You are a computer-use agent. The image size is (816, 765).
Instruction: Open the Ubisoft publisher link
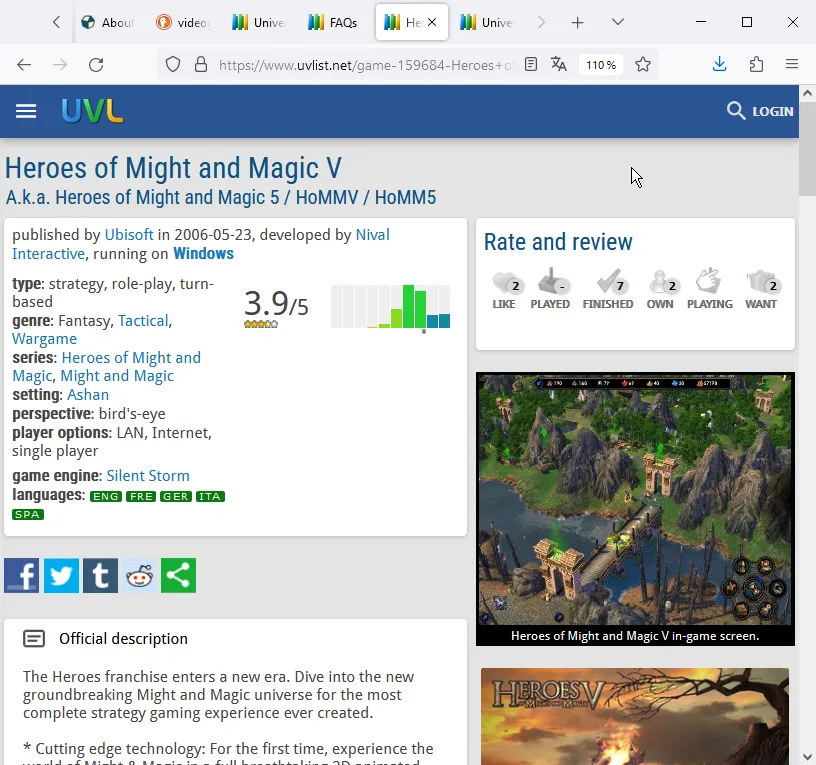[x=129, y=234]
